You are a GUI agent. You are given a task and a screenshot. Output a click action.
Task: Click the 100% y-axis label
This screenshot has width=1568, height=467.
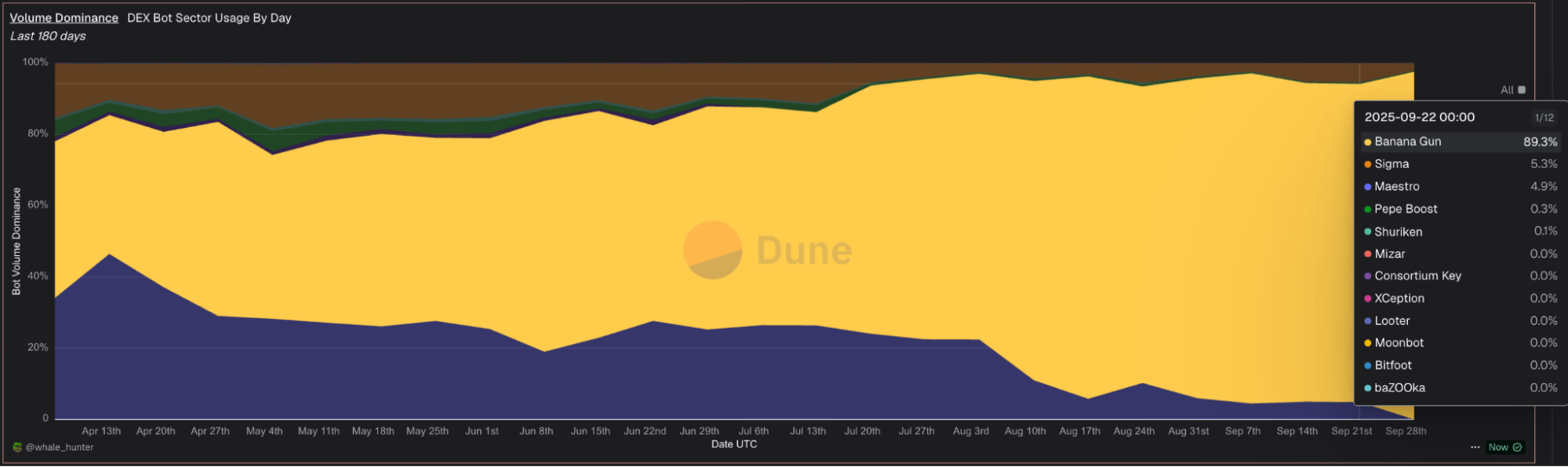pyautogui.click(x=35, y=62)
